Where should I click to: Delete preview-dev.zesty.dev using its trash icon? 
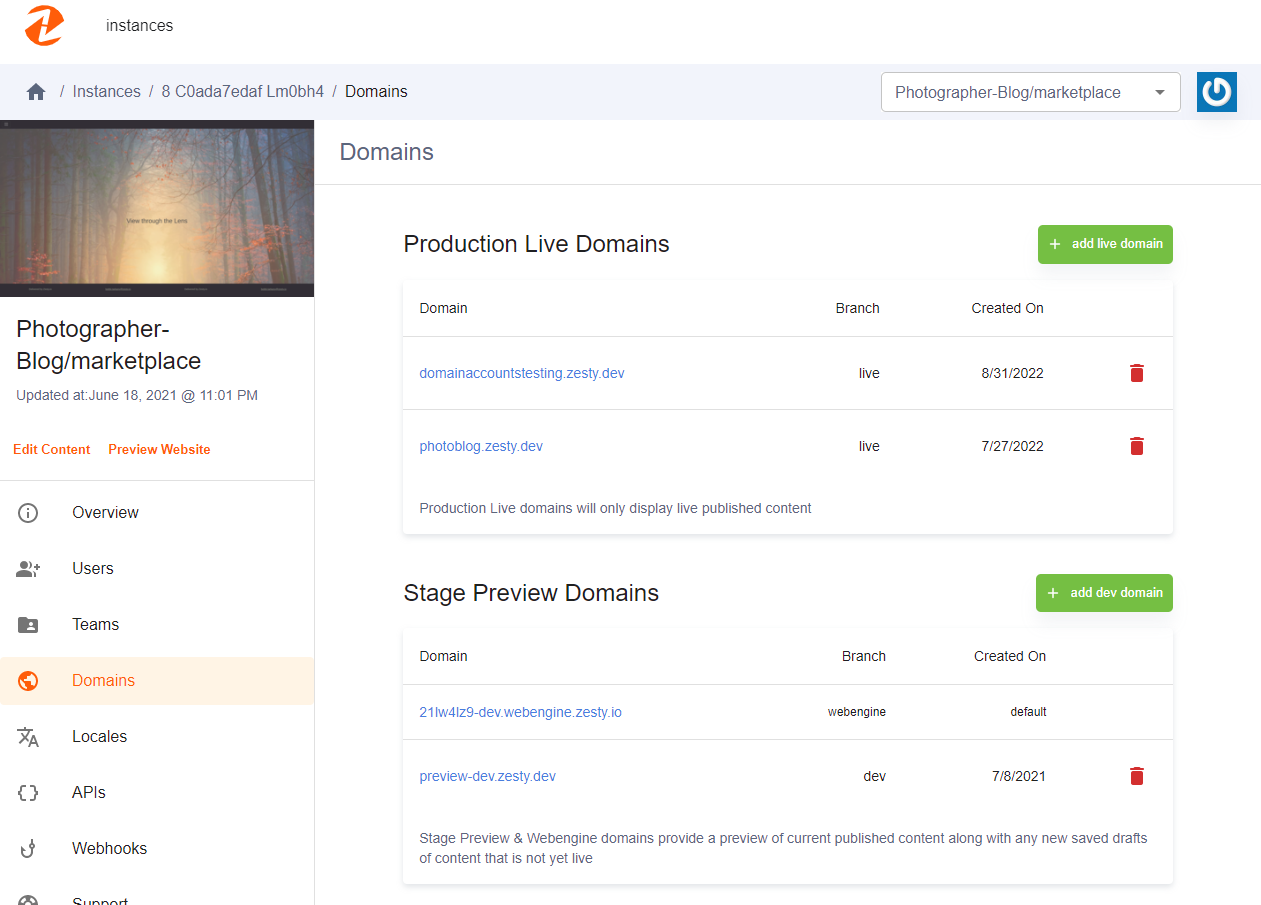1136,775
